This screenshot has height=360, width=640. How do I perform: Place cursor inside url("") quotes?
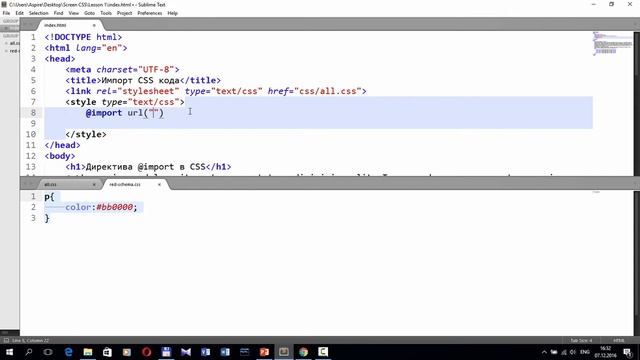click(x=153, y=113)
